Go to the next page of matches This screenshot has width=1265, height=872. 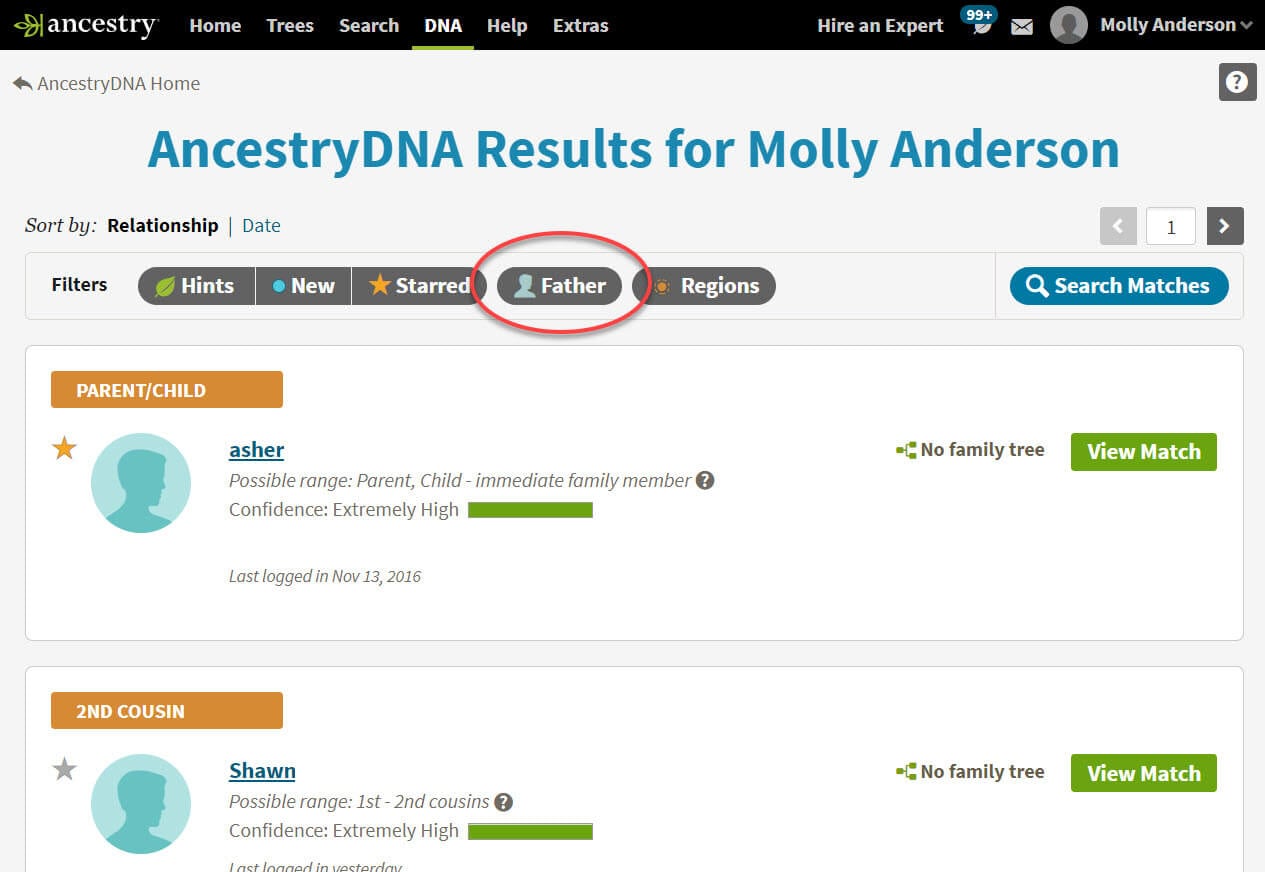(1224, 226)
